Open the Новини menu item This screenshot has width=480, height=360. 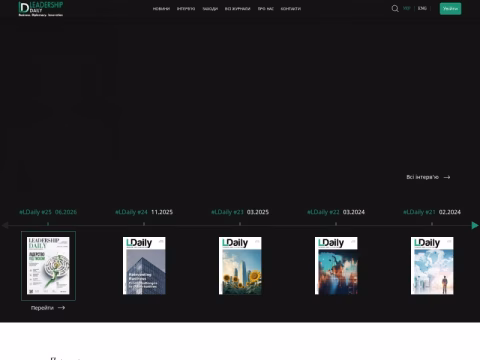point(161,9)
